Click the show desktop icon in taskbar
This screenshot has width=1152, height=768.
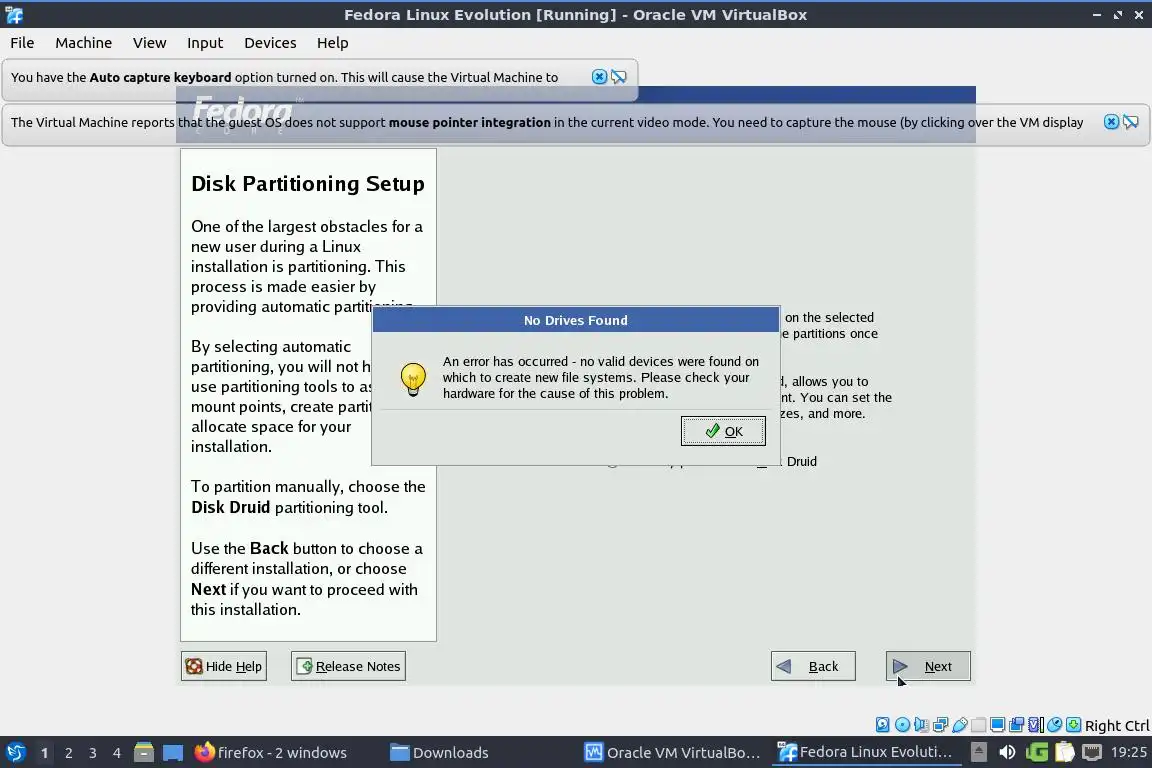point(173,752)
